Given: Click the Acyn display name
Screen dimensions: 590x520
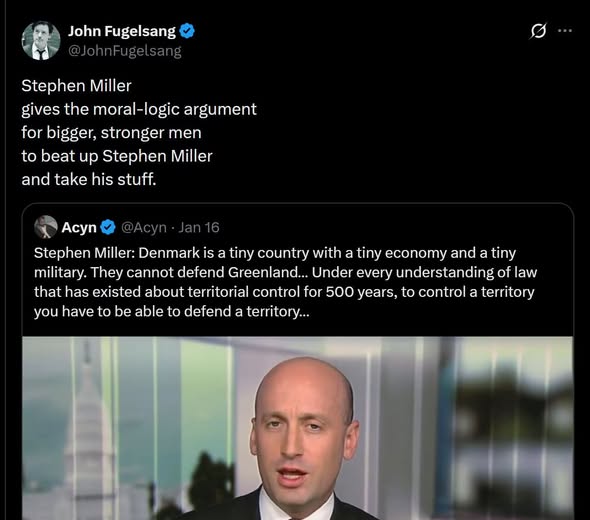Looking at the screenshot, I should [79, 227].
